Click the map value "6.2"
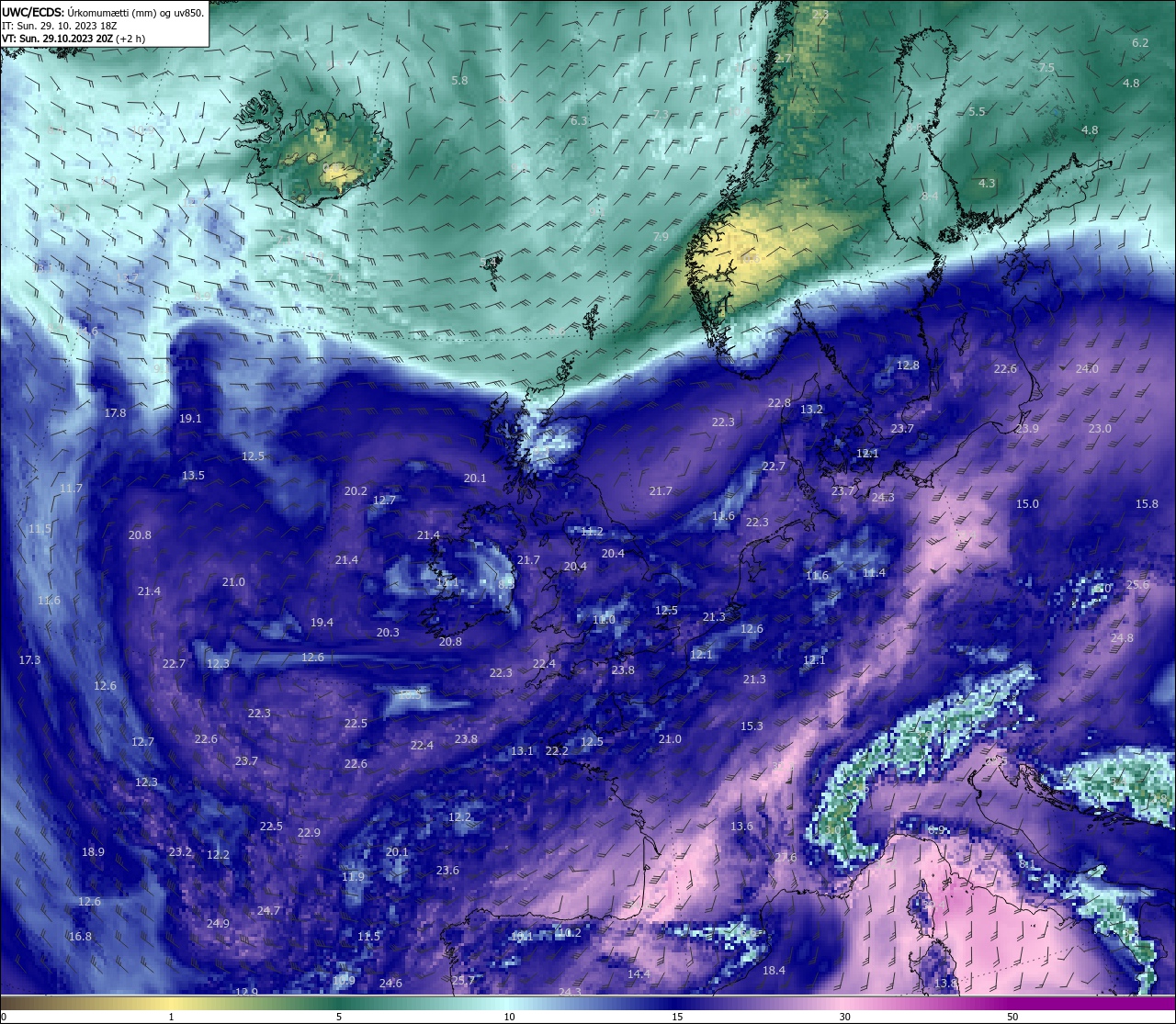This screenshot has height=1024, width=1176. pos(1140,43)
